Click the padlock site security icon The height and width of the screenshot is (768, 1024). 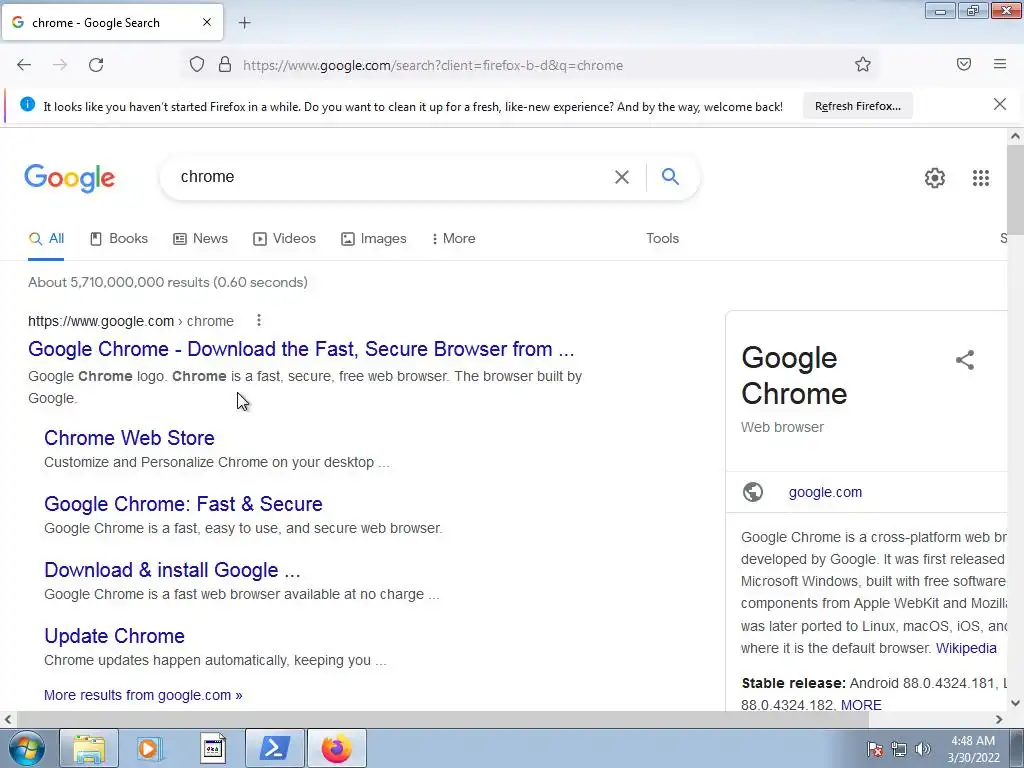225,65
